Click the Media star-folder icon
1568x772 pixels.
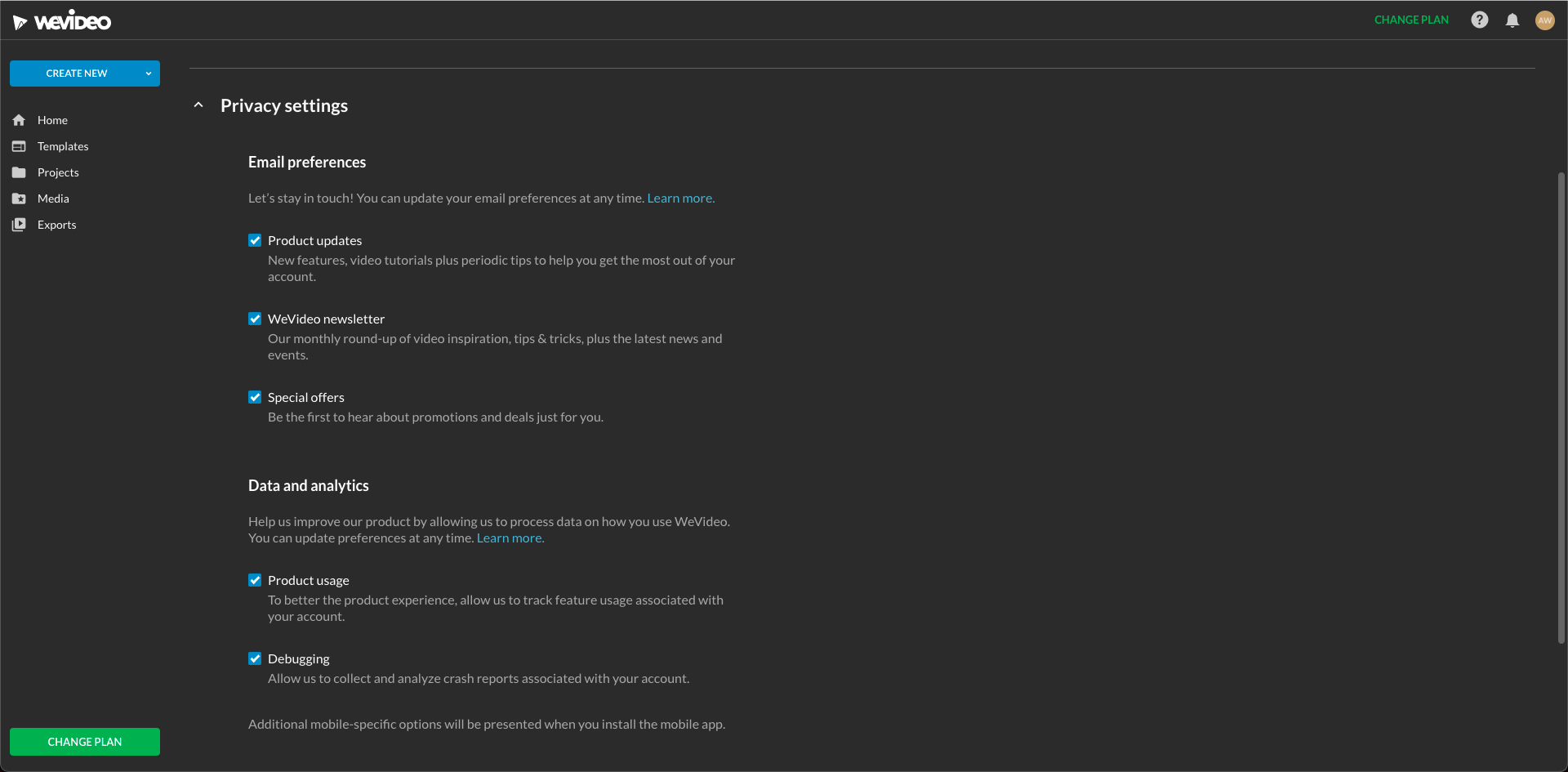pyautogui.click(x=19, y=199)
